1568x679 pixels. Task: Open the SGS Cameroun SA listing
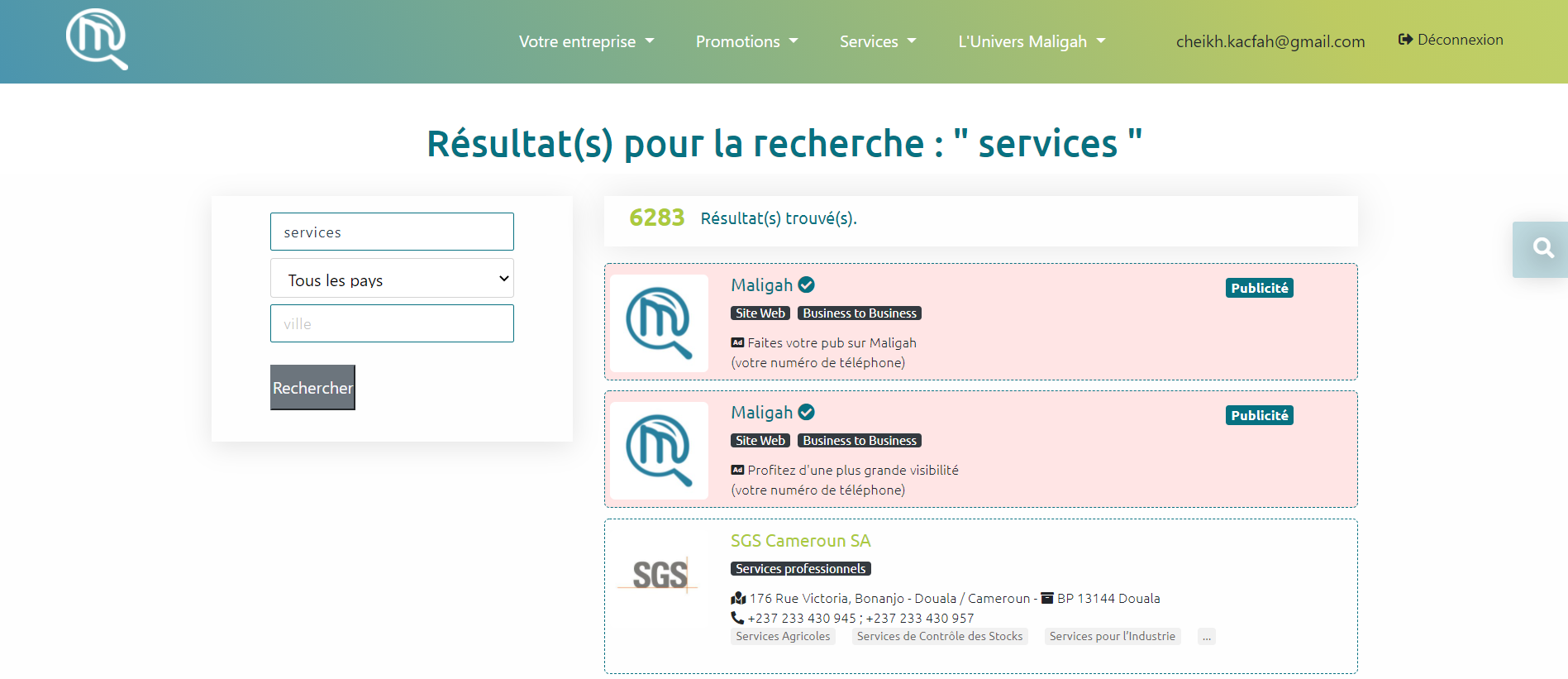coord(800,541)
